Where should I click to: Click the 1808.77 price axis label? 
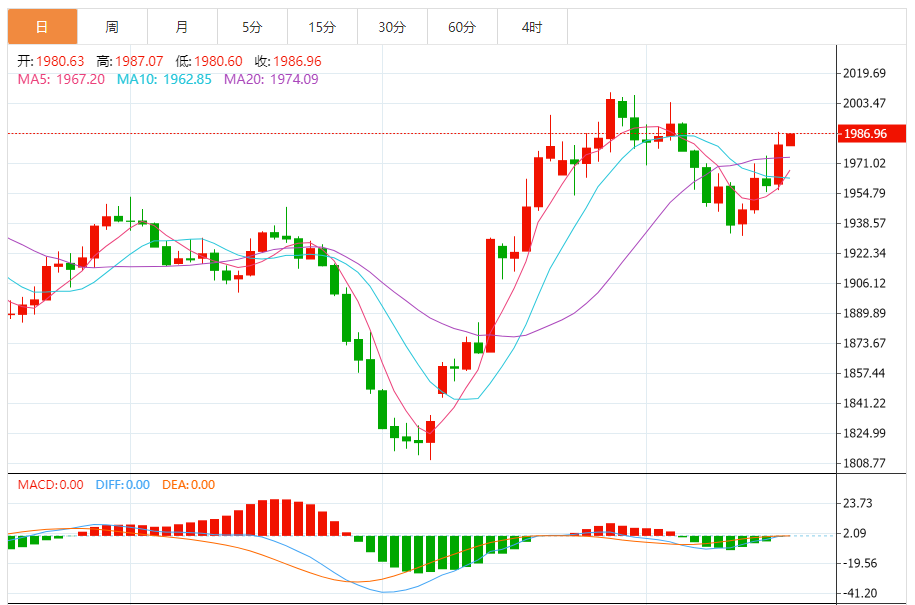coord(864,463)
